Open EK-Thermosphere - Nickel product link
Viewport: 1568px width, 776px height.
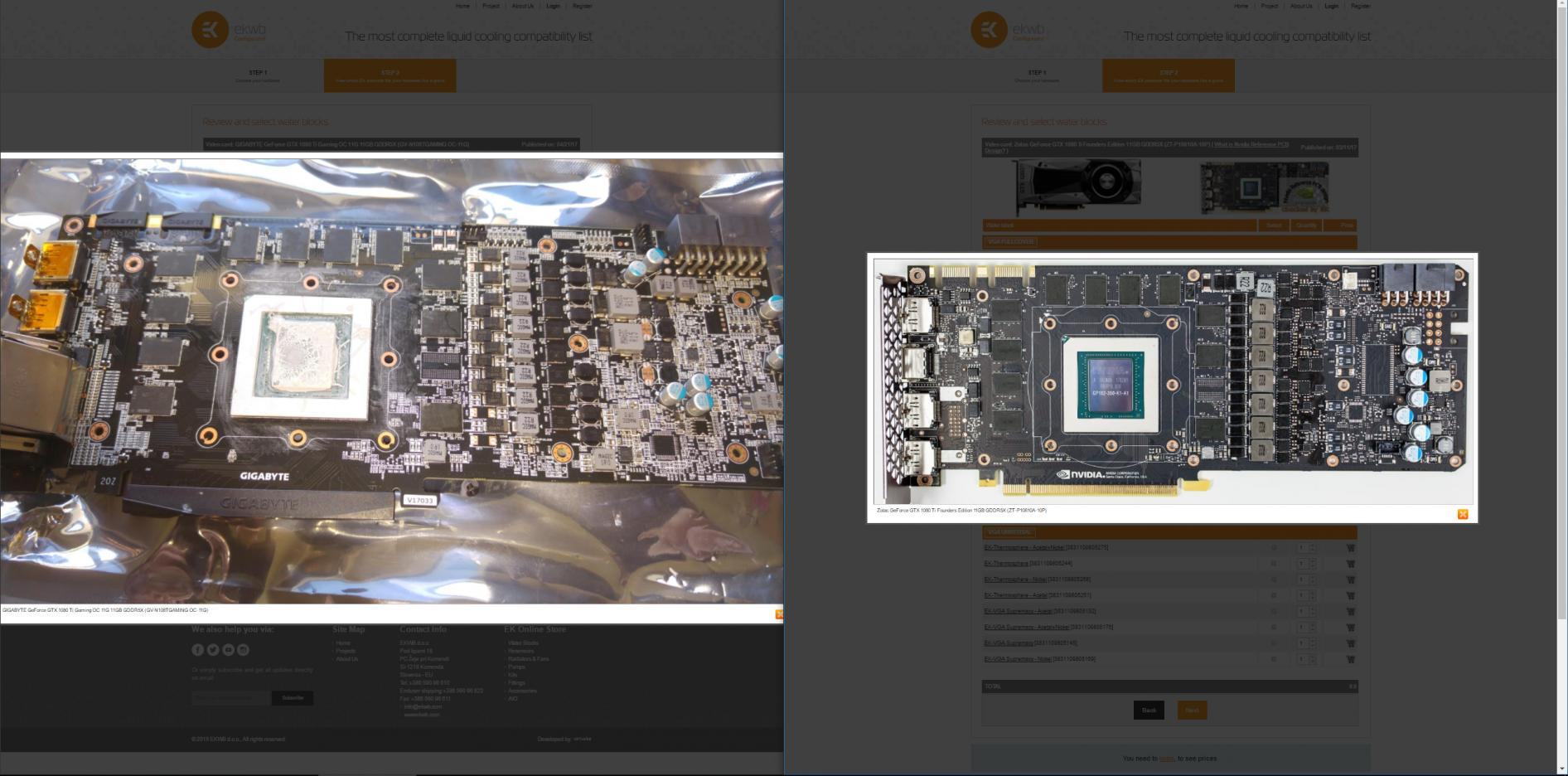point(1014,580)
